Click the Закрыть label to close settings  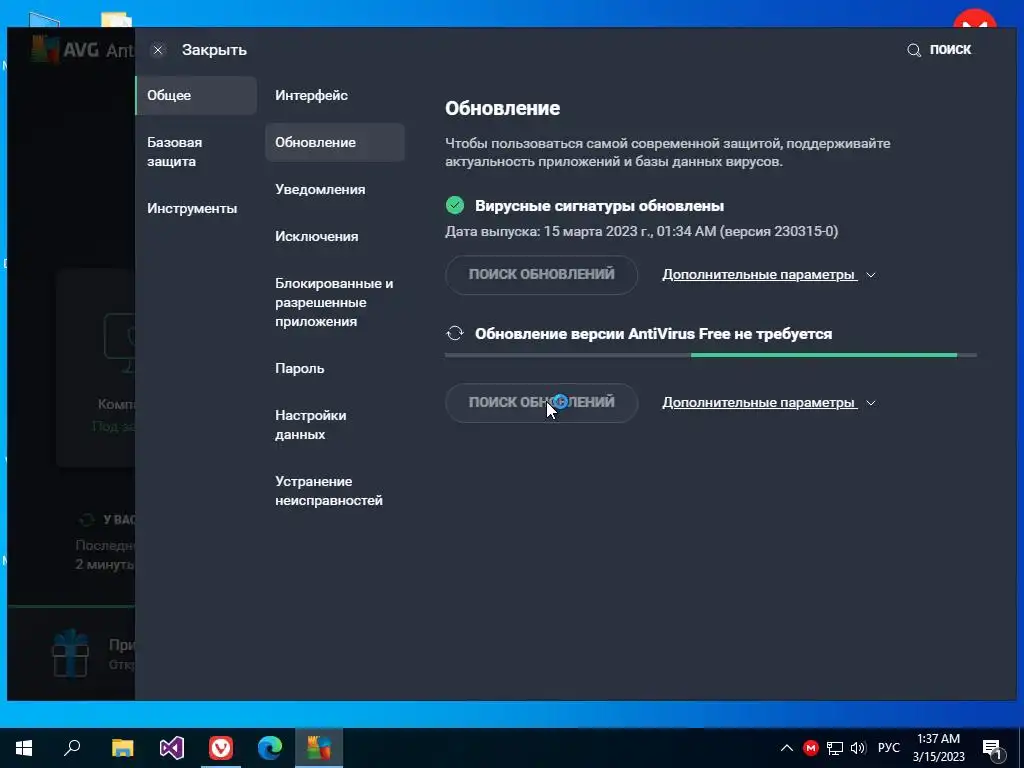click(x=214, y=50)
